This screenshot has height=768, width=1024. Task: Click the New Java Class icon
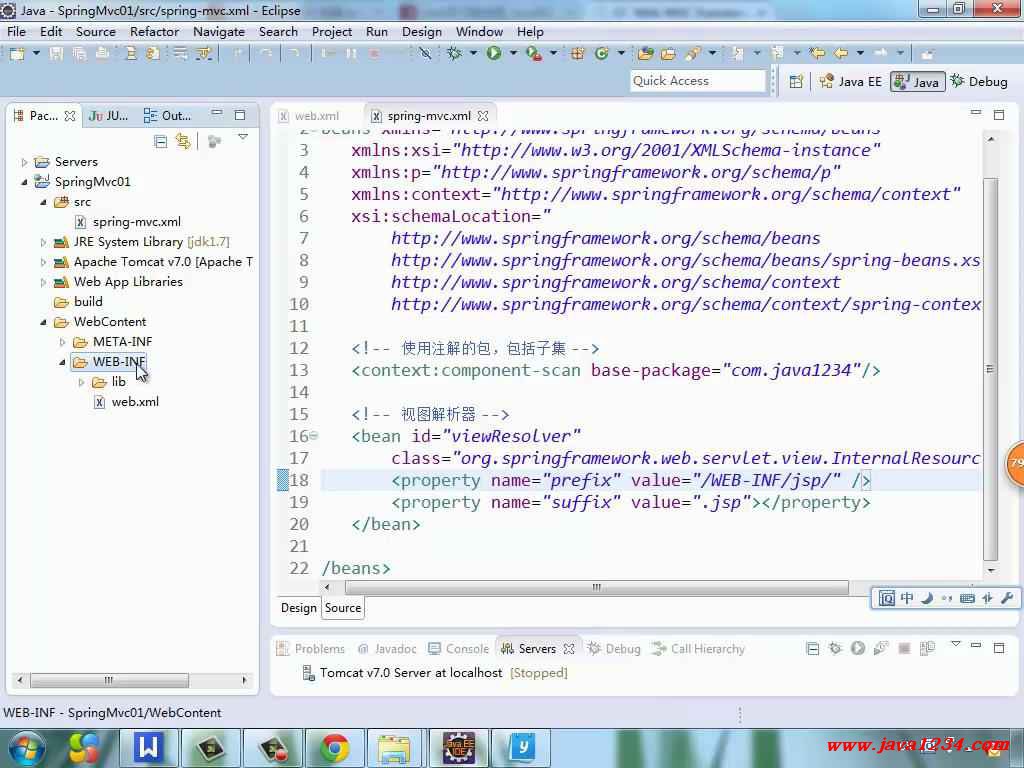pyautogui.click(x=601, y=54)
